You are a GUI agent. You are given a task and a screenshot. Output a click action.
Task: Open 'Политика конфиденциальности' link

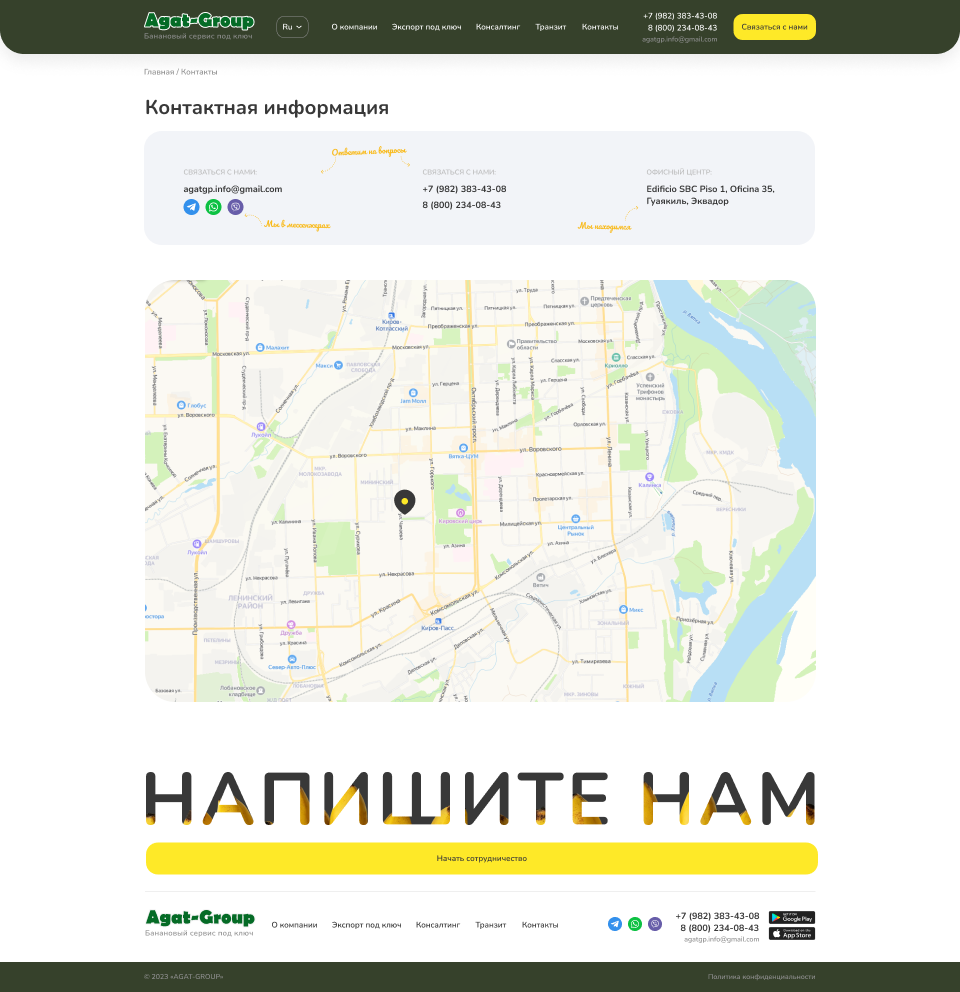[x=761, y=977]
